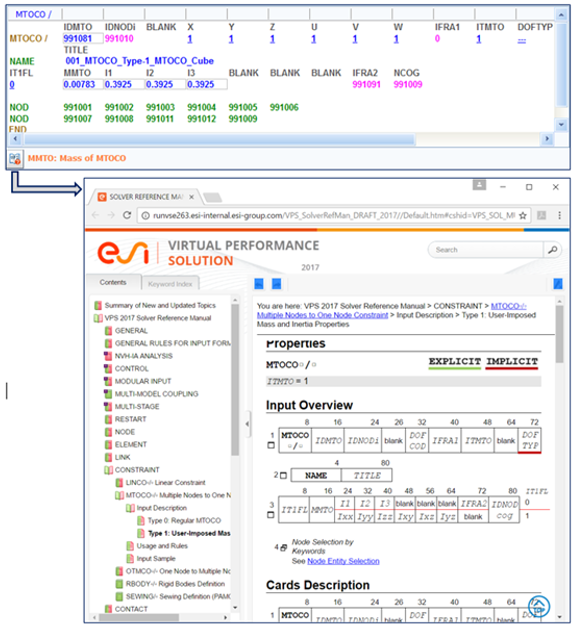Switch to the Keyword Index tab
The width and height of the screenshot is (573, 626).
click(170, 284)
